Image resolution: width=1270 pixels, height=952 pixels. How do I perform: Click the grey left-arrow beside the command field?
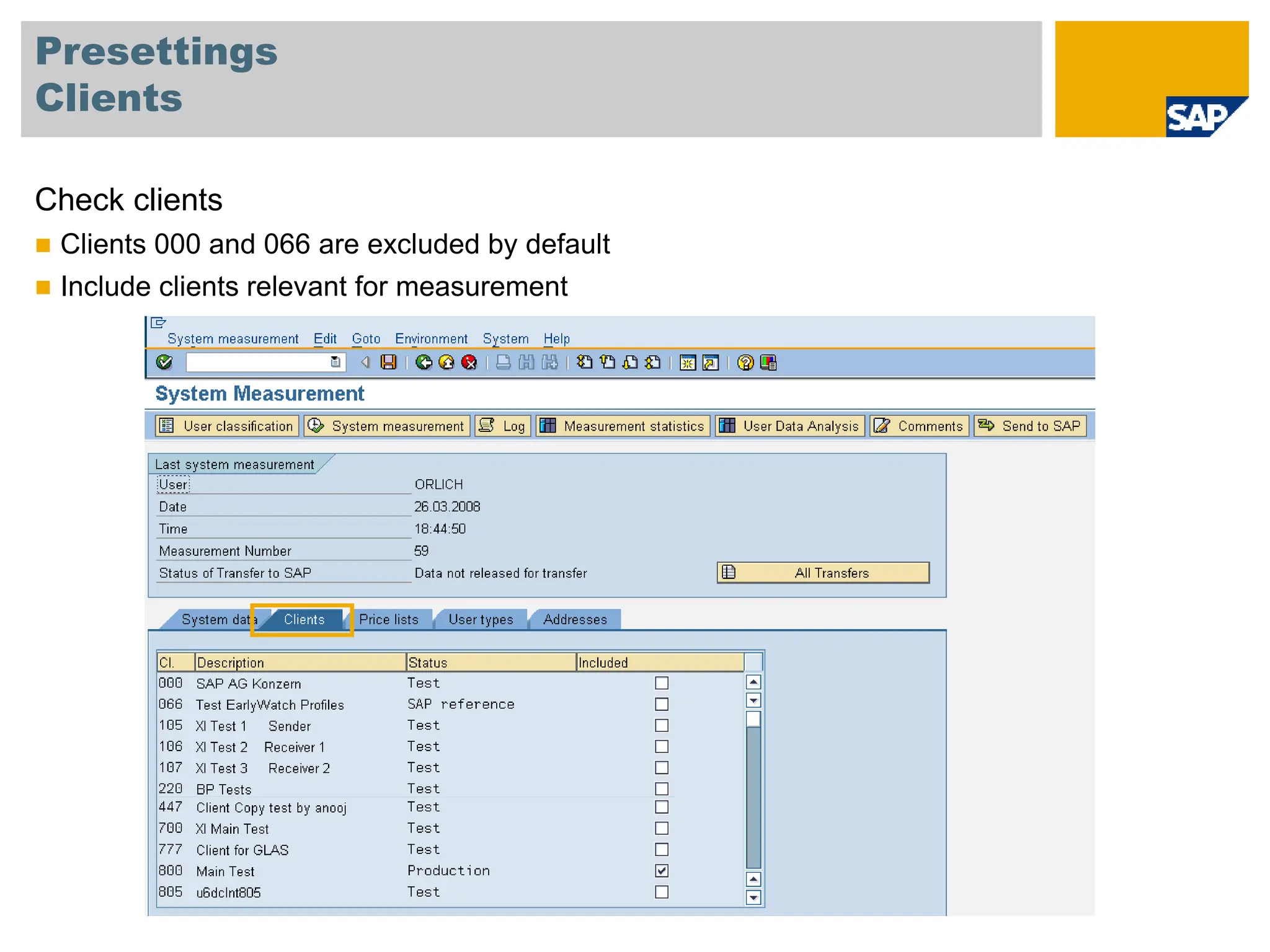point(365,362)
